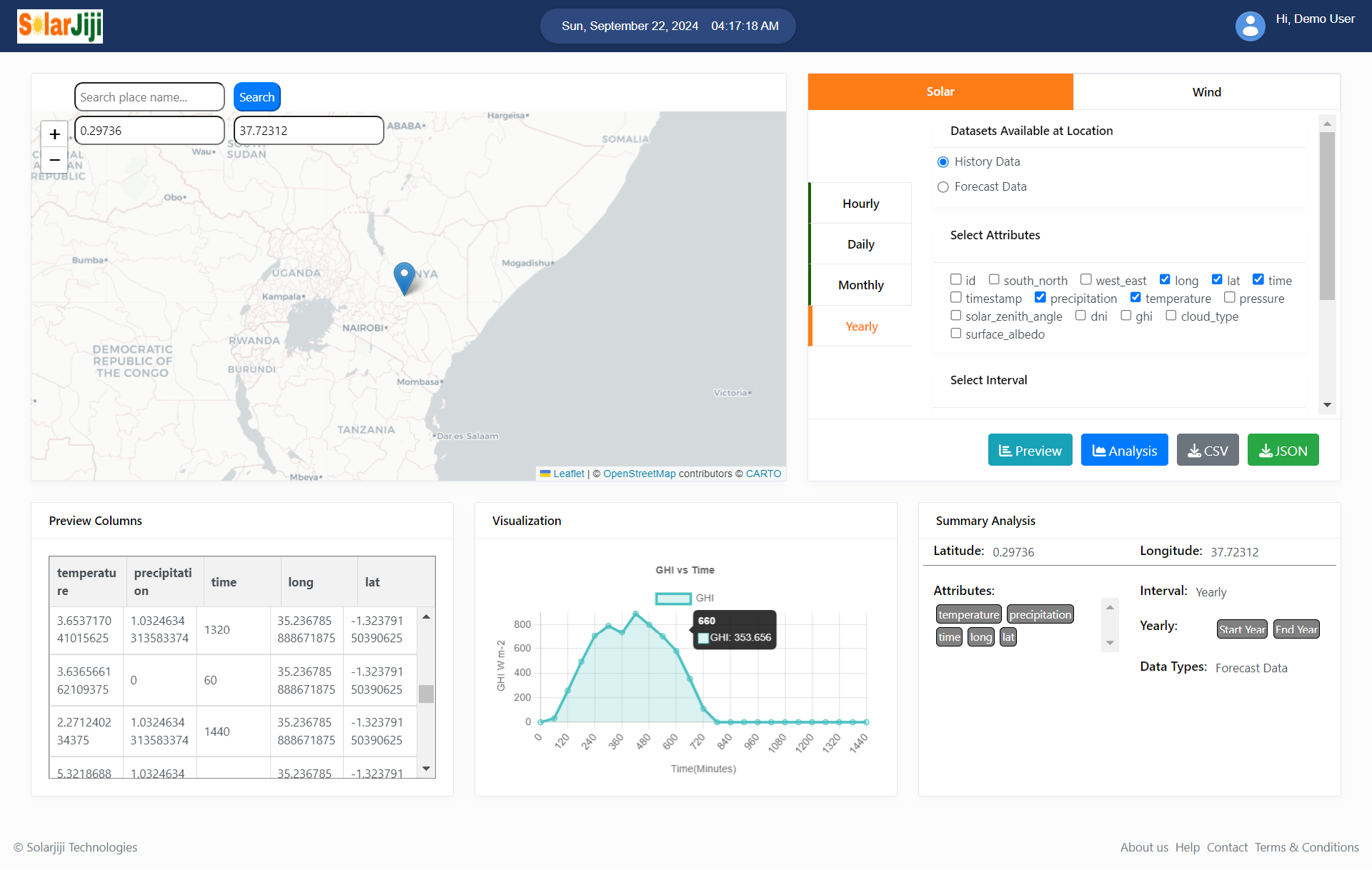The width and height of the screenshot is (1372, 870).
Task: Open the OpenStreetMap link
Action: coord(639,474)
